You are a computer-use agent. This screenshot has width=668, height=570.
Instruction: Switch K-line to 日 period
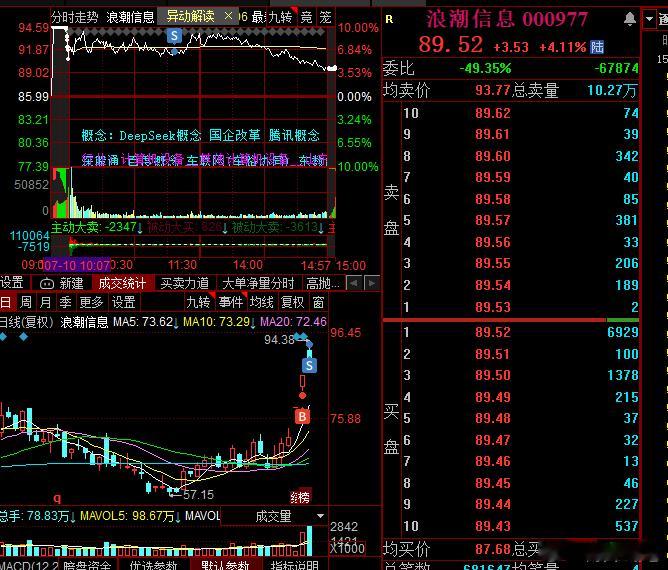[6, 302]
